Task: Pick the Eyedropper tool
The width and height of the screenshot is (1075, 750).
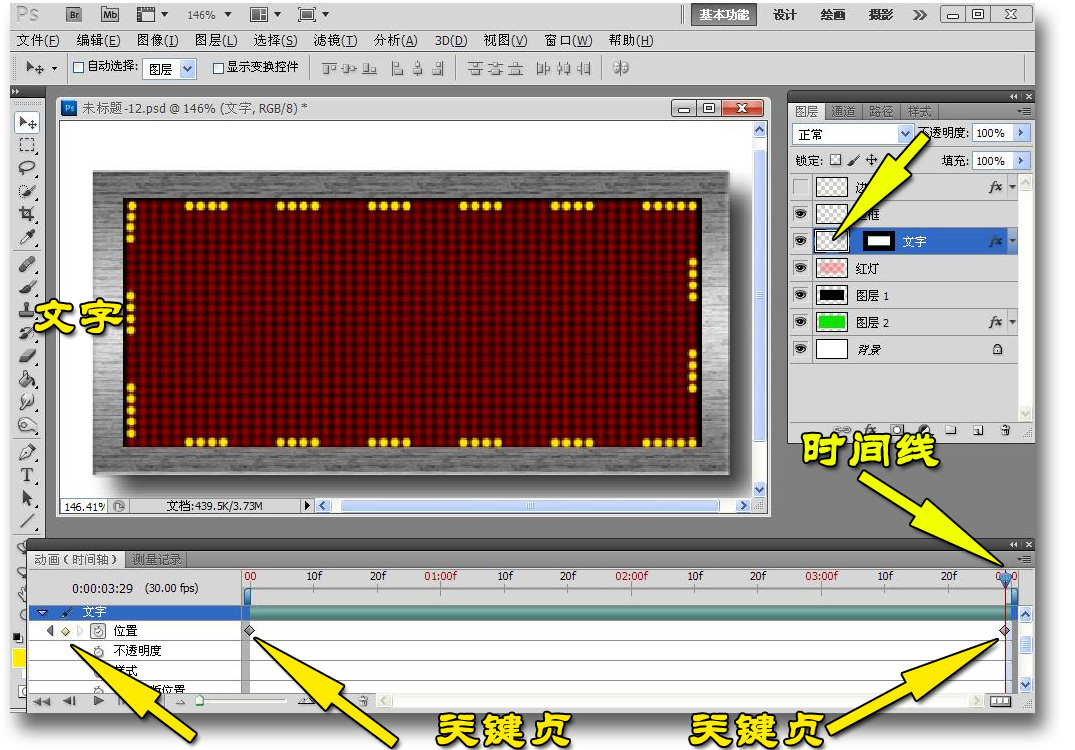Action: [x=27, y=237]
